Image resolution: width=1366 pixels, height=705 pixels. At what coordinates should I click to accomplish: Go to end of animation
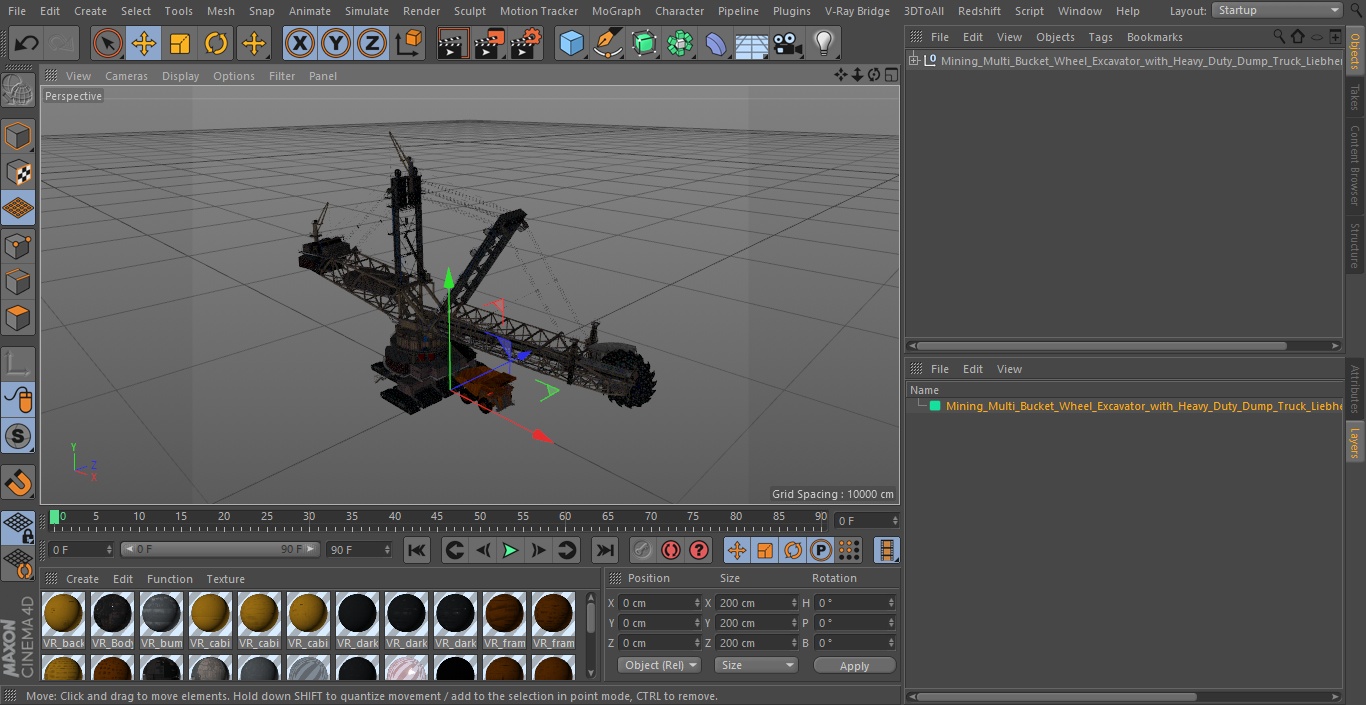[604, 550]
